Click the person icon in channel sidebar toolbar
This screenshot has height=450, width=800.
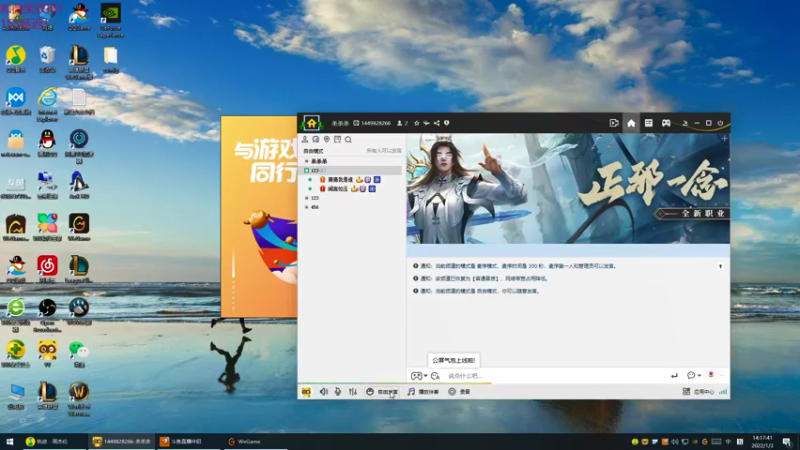coord(305,139)
